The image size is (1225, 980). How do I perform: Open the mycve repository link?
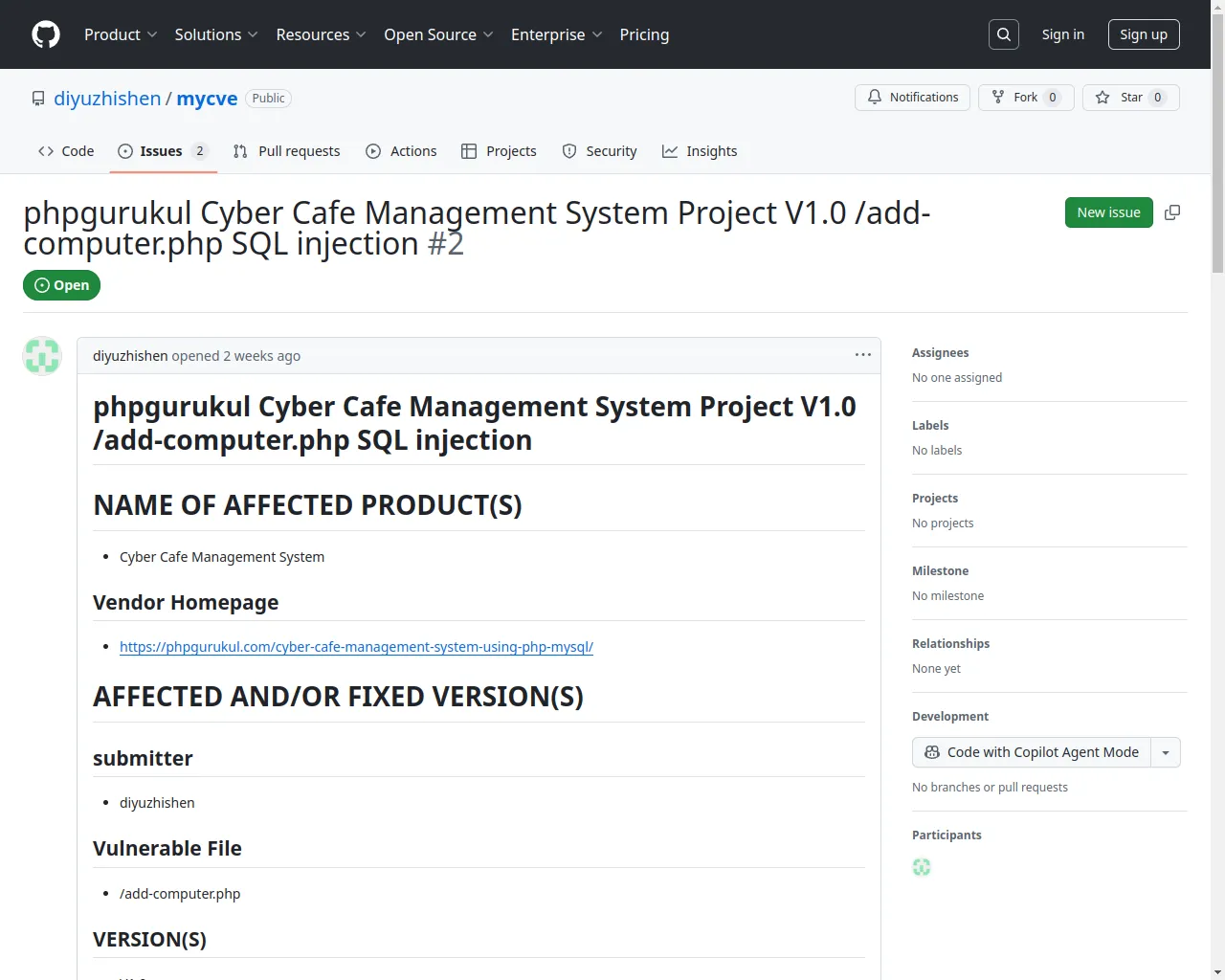(x=207, y=99)
